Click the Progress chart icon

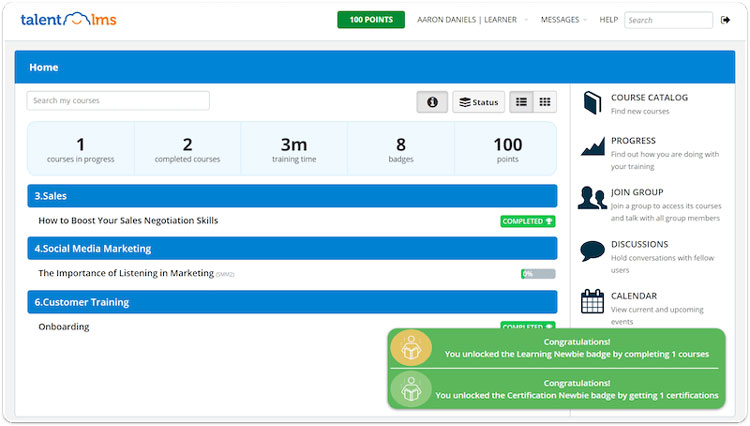(x=592, y=147)
